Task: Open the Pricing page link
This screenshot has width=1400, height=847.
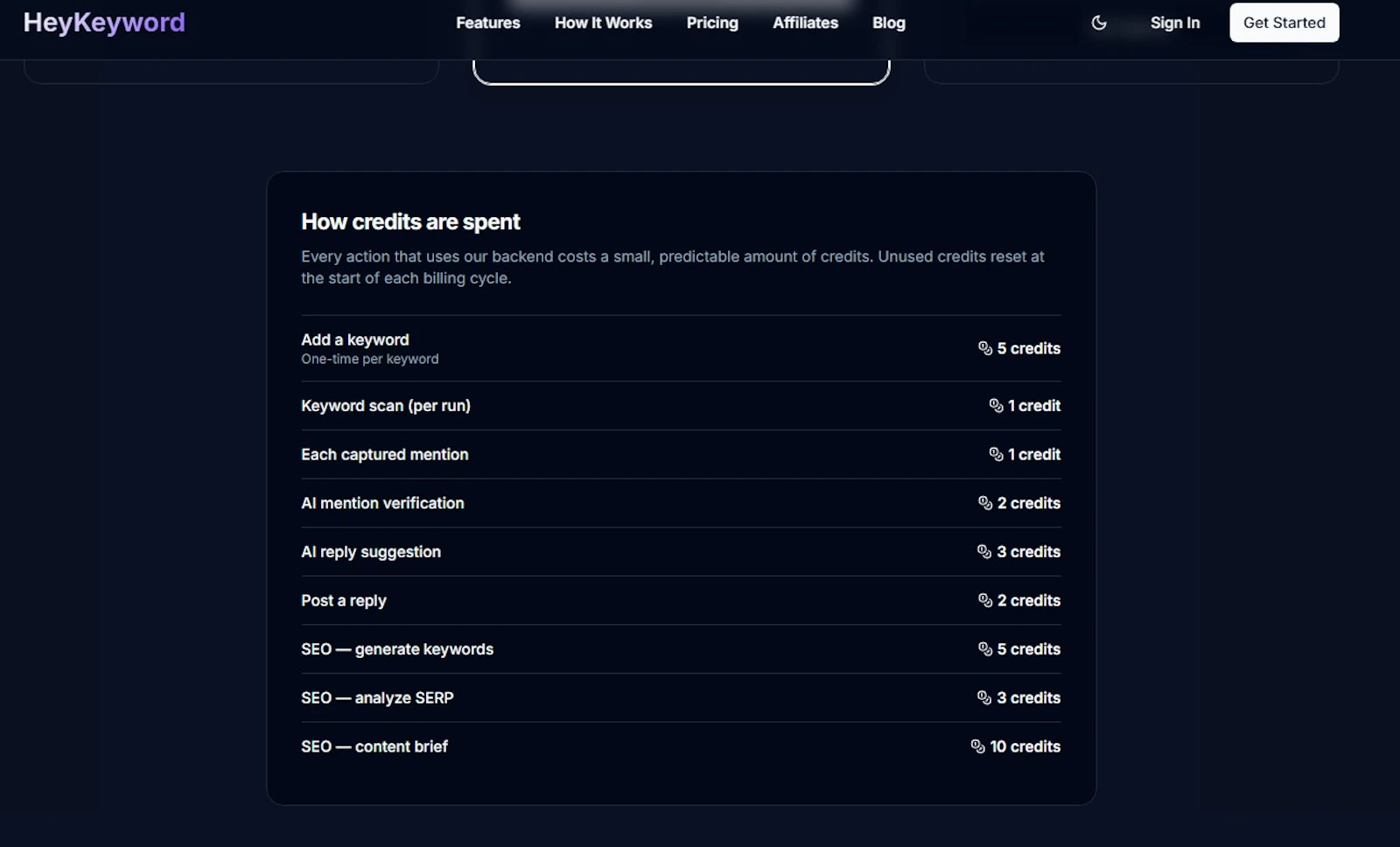Action: click(712, 23)
